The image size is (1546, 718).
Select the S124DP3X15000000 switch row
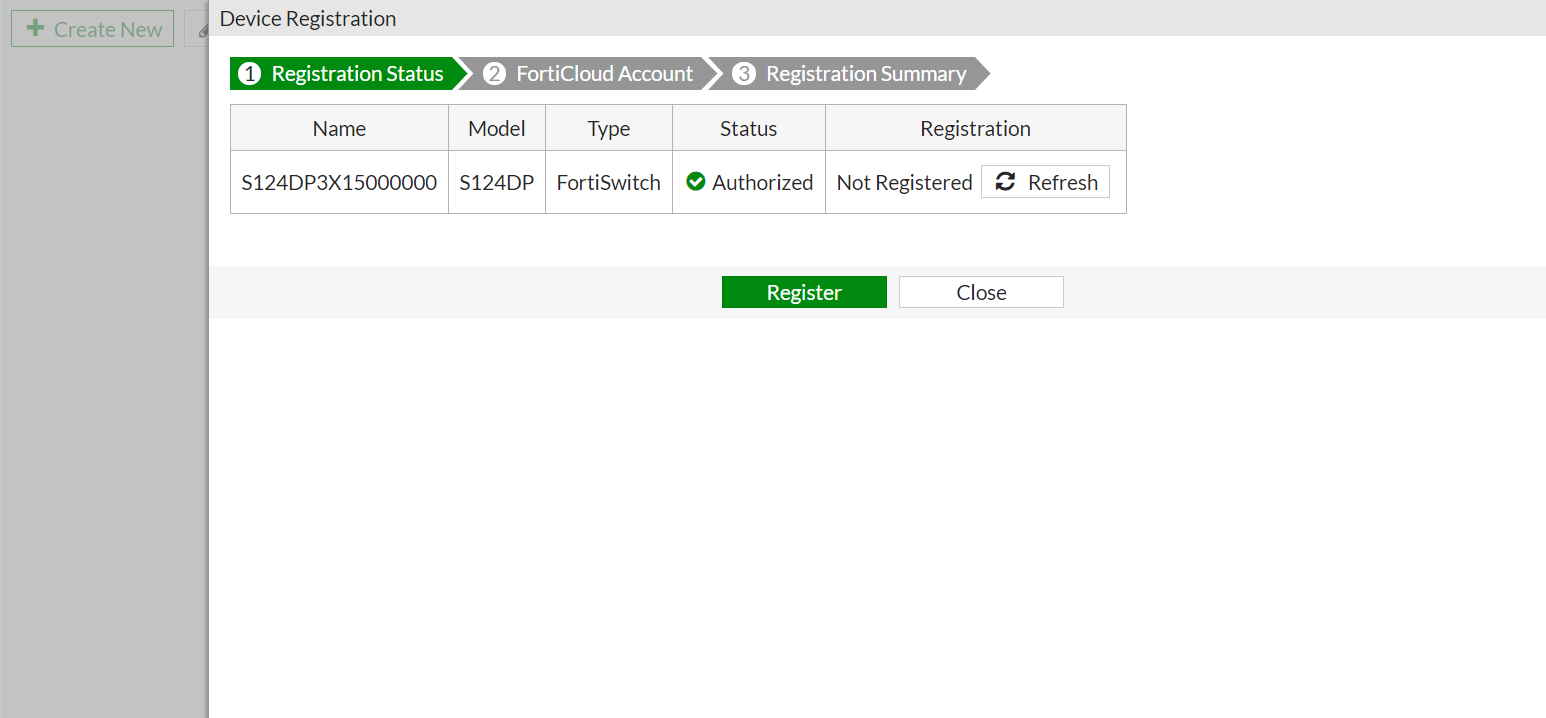click(338, 182)
